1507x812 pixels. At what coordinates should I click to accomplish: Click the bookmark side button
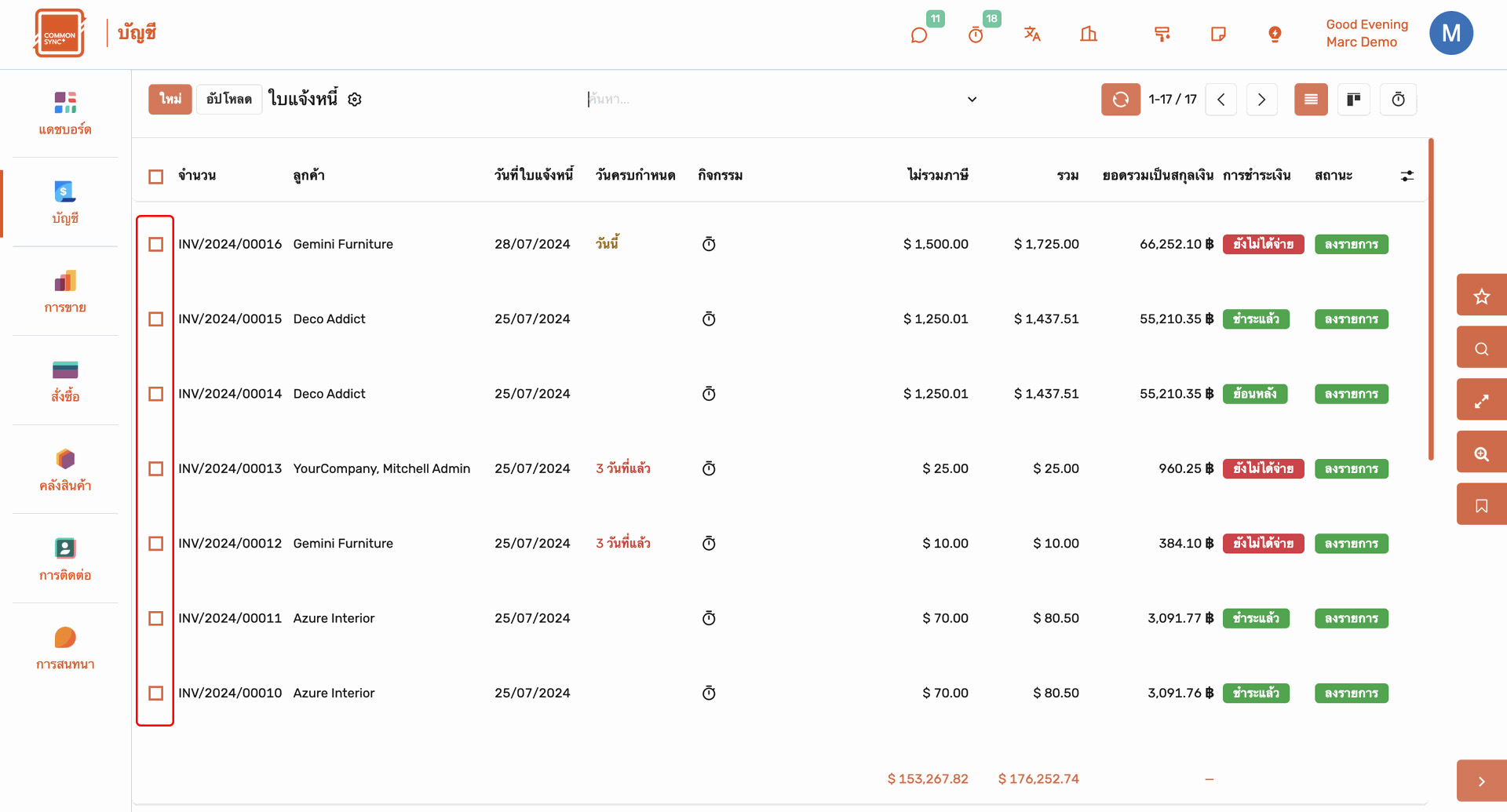pos(1481,505)
